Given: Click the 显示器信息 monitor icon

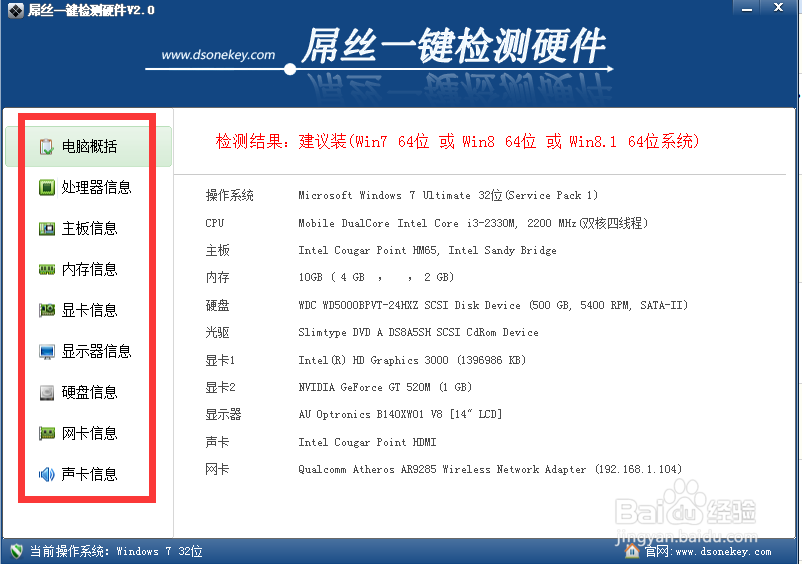Looking at the screenshot, I should 47,352.
